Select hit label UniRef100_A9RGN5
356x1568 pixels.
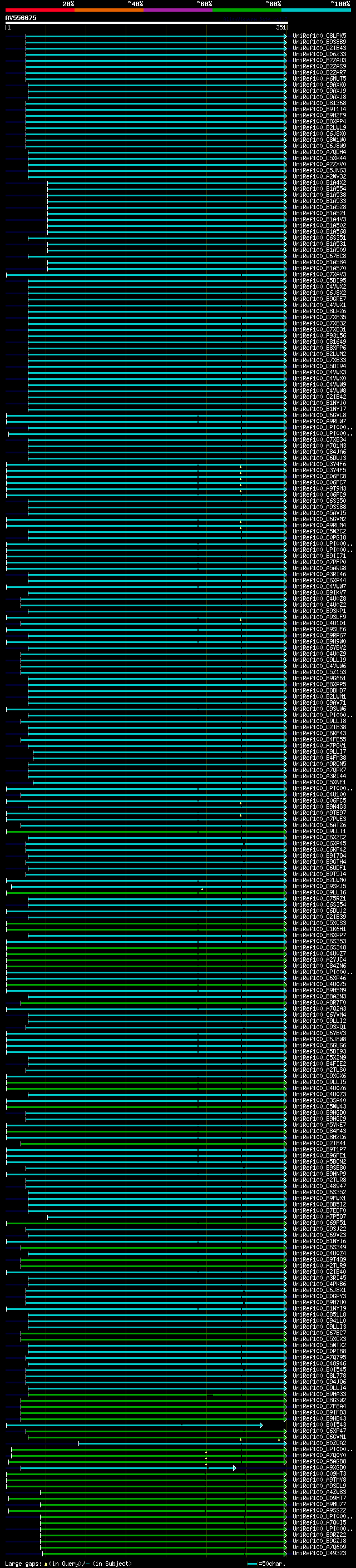pos(319,764)
